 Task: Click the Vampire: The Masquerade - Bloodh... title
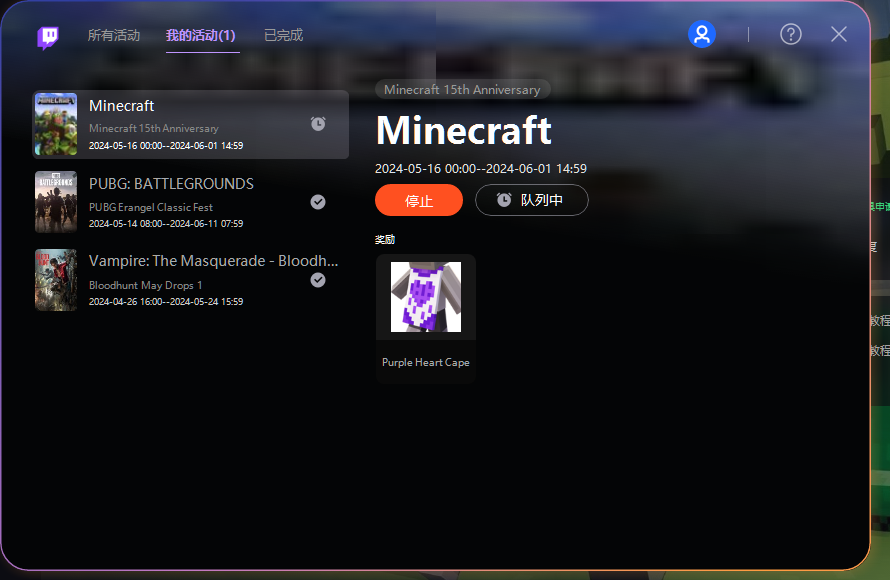tap(213, 261)
